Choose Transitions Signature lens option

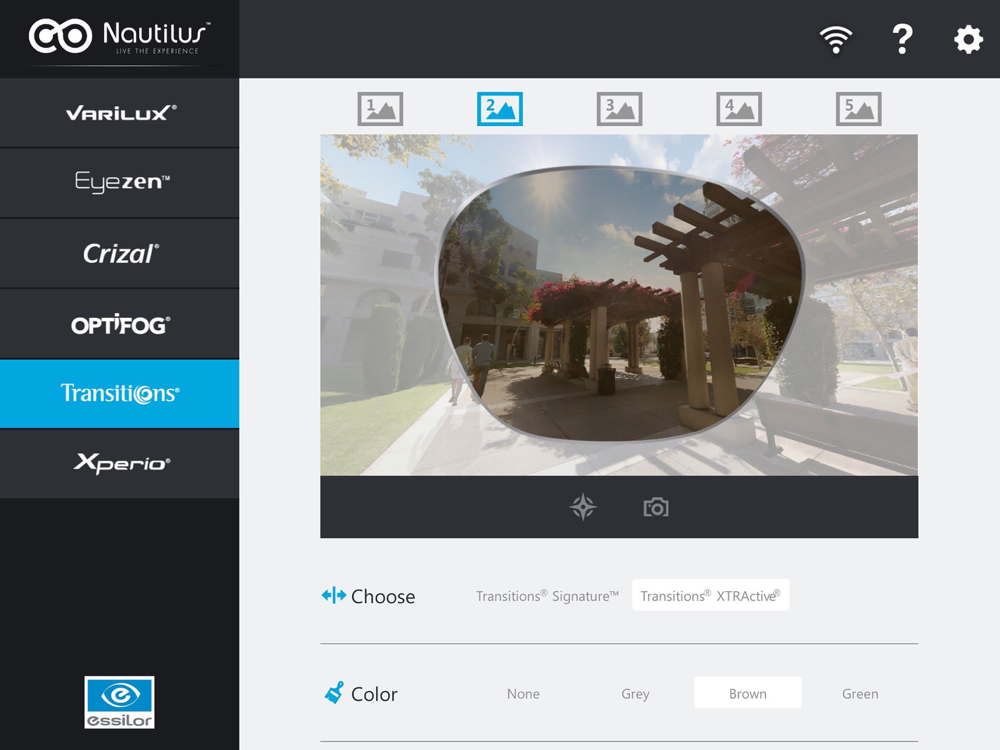(x=547, y=596)
